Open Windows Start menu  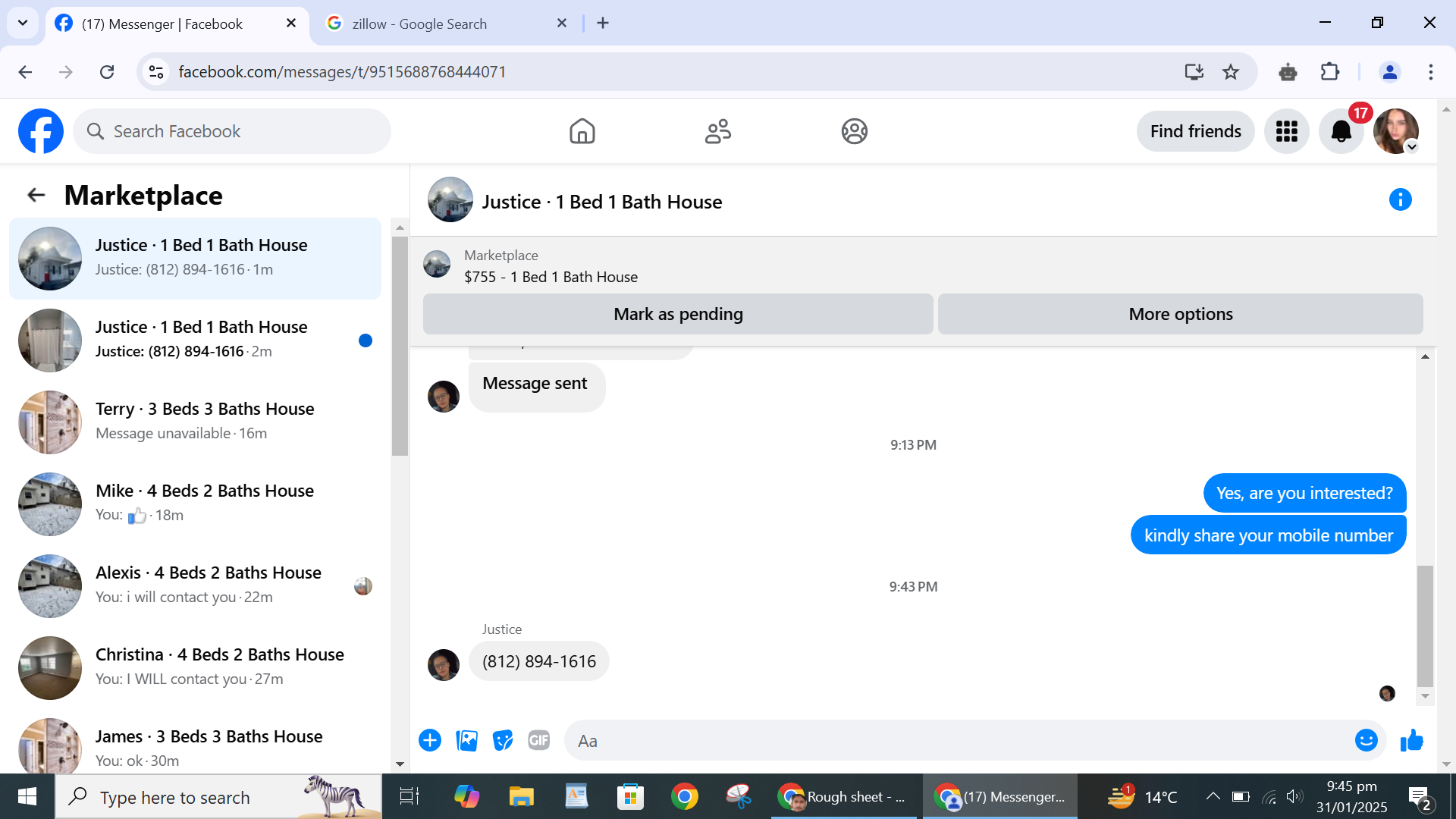(27, 797)
